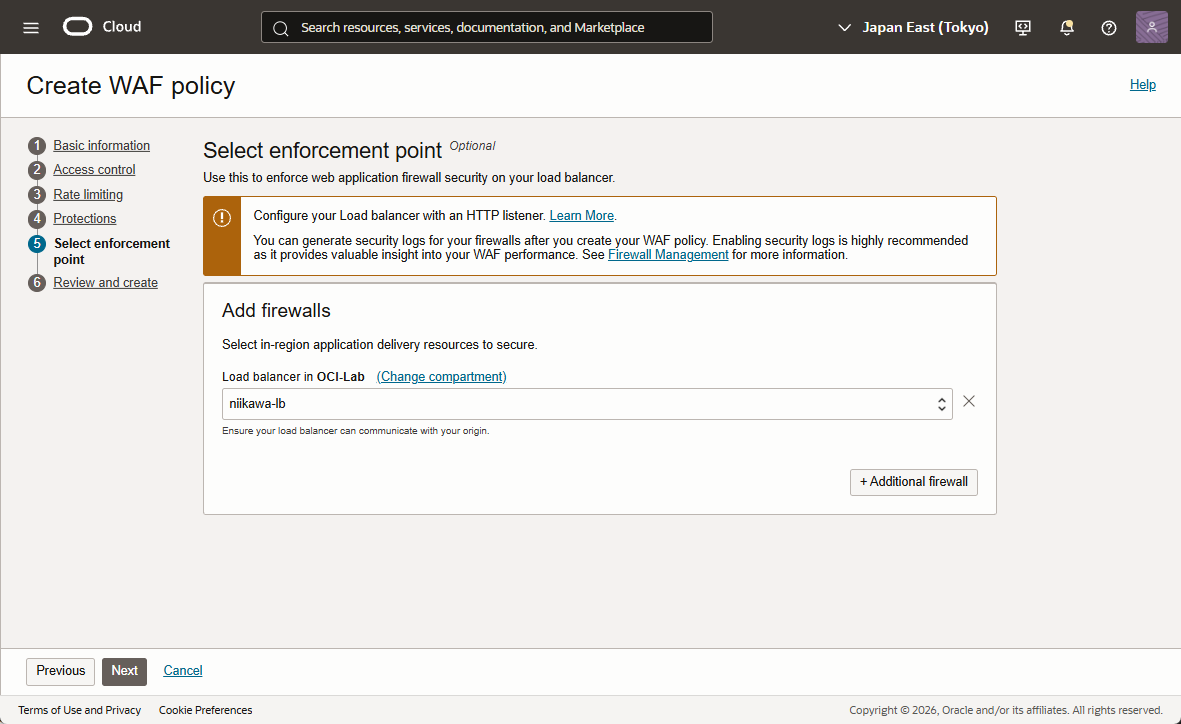Open the hamburger navigation menu
1181x724 pixels.
31,28
